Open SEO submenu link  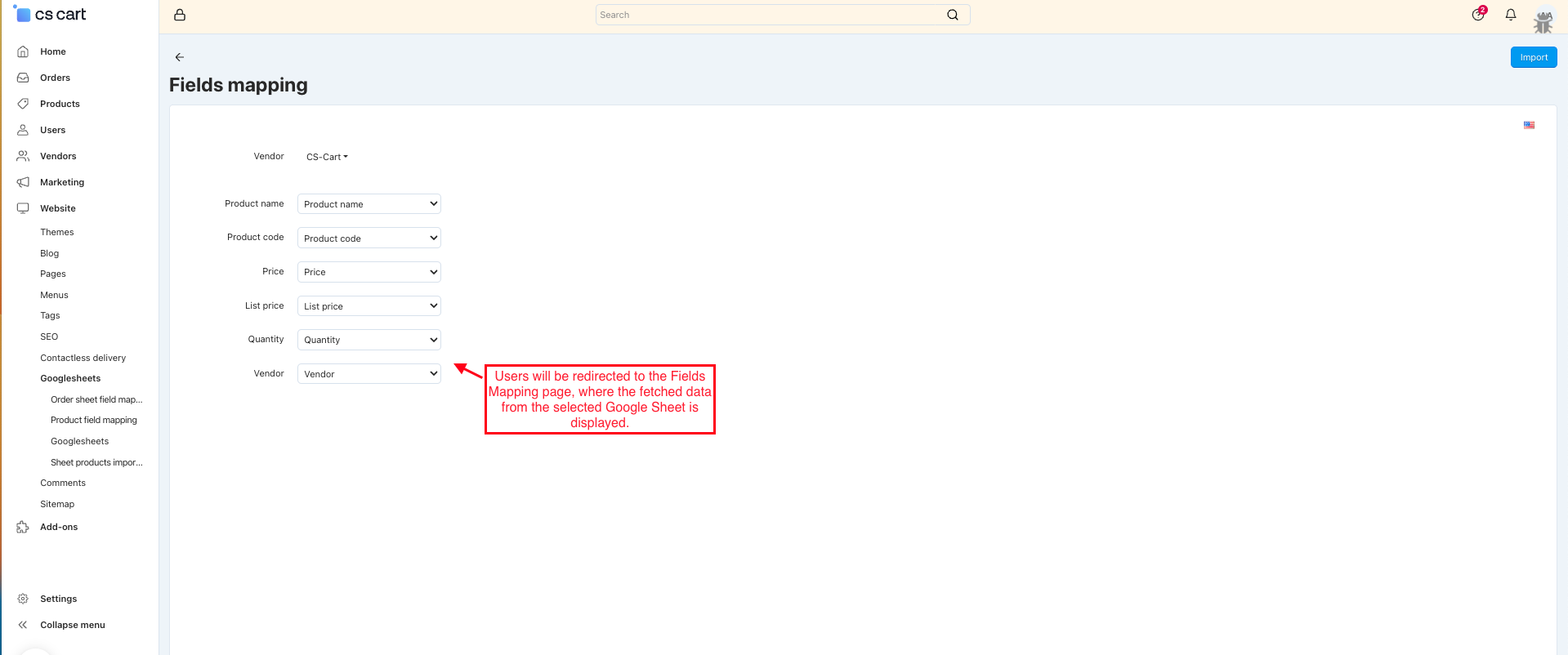pyautogui.click(x=49, y=336)
